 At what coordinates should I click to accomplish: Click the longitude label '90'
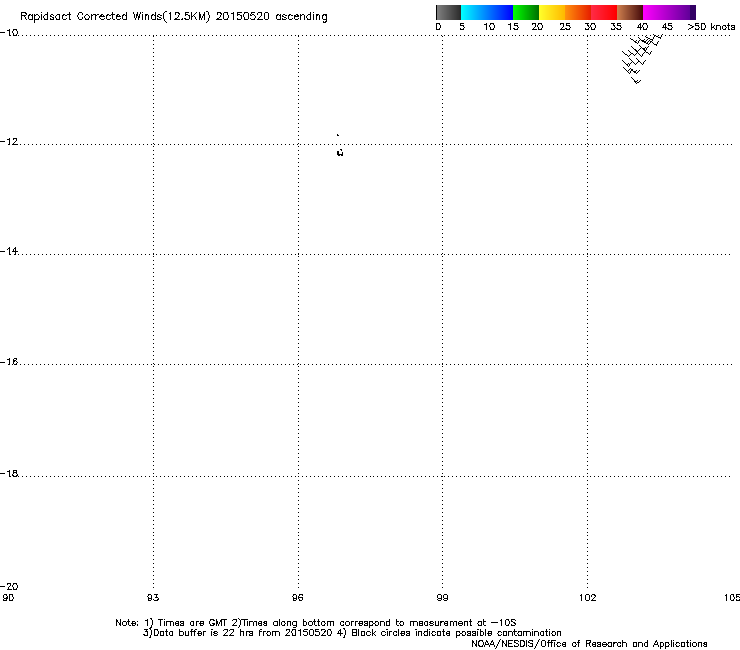click(8, 598)
